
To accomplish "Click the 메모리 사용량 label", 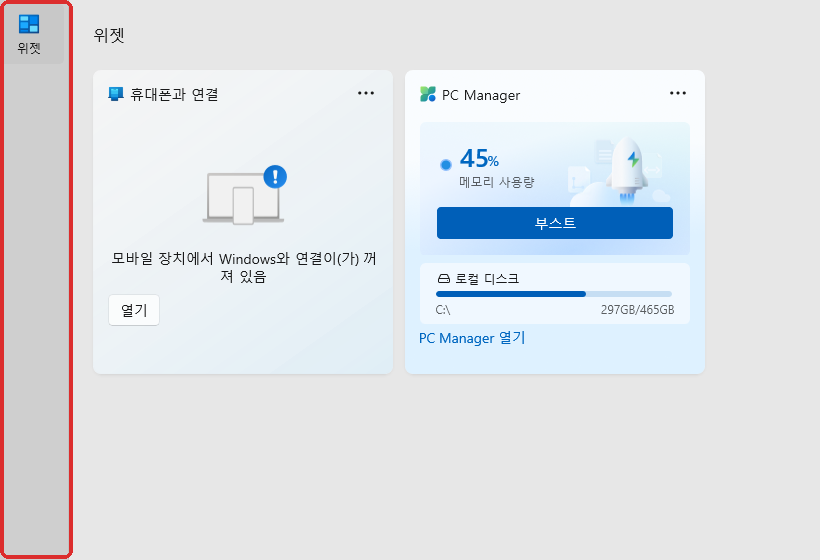I will (496, 182).
